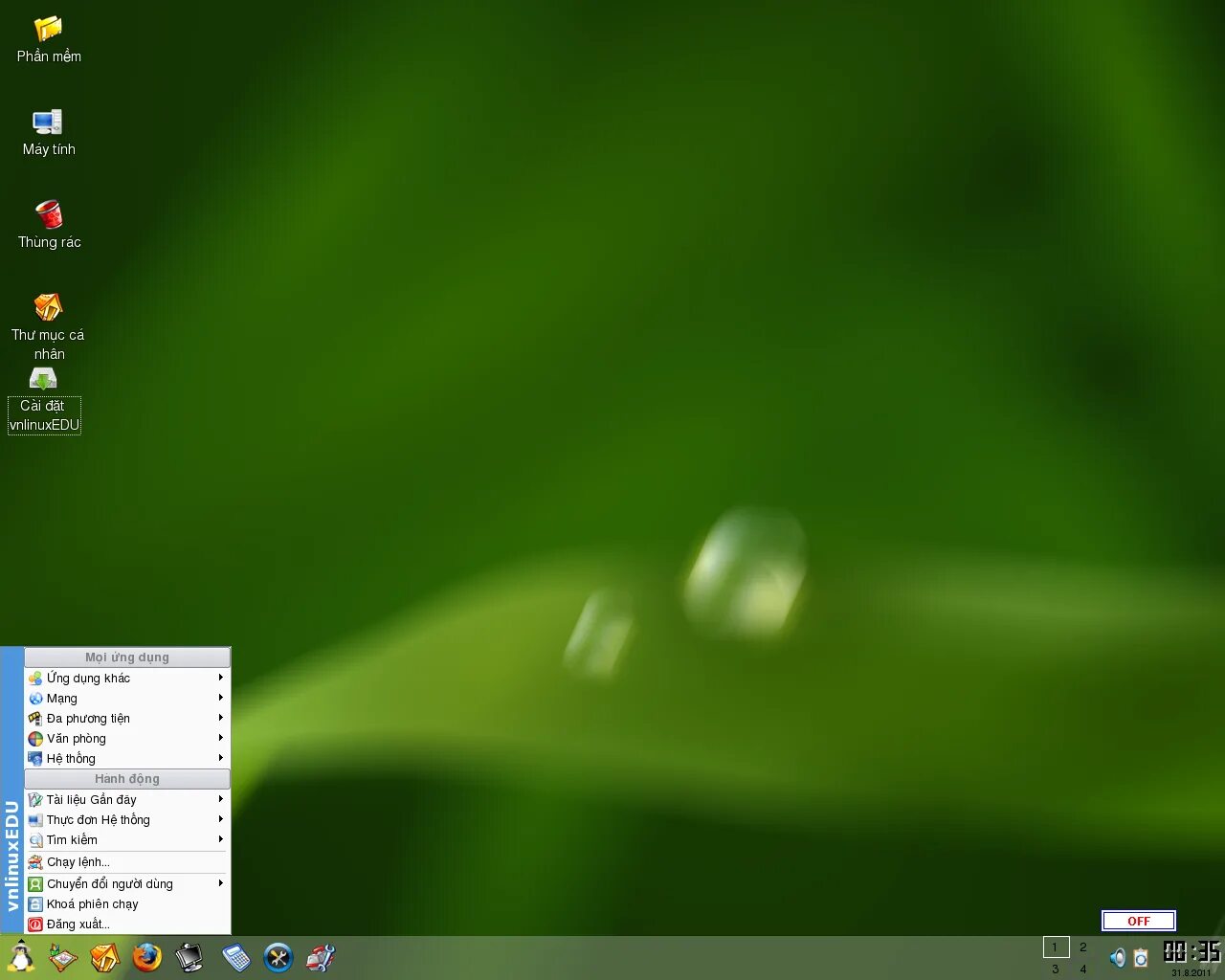The height and width of the screenshot is (980, 1225).
Task: Click the Hành động menu header
Action: click(127, 779)
